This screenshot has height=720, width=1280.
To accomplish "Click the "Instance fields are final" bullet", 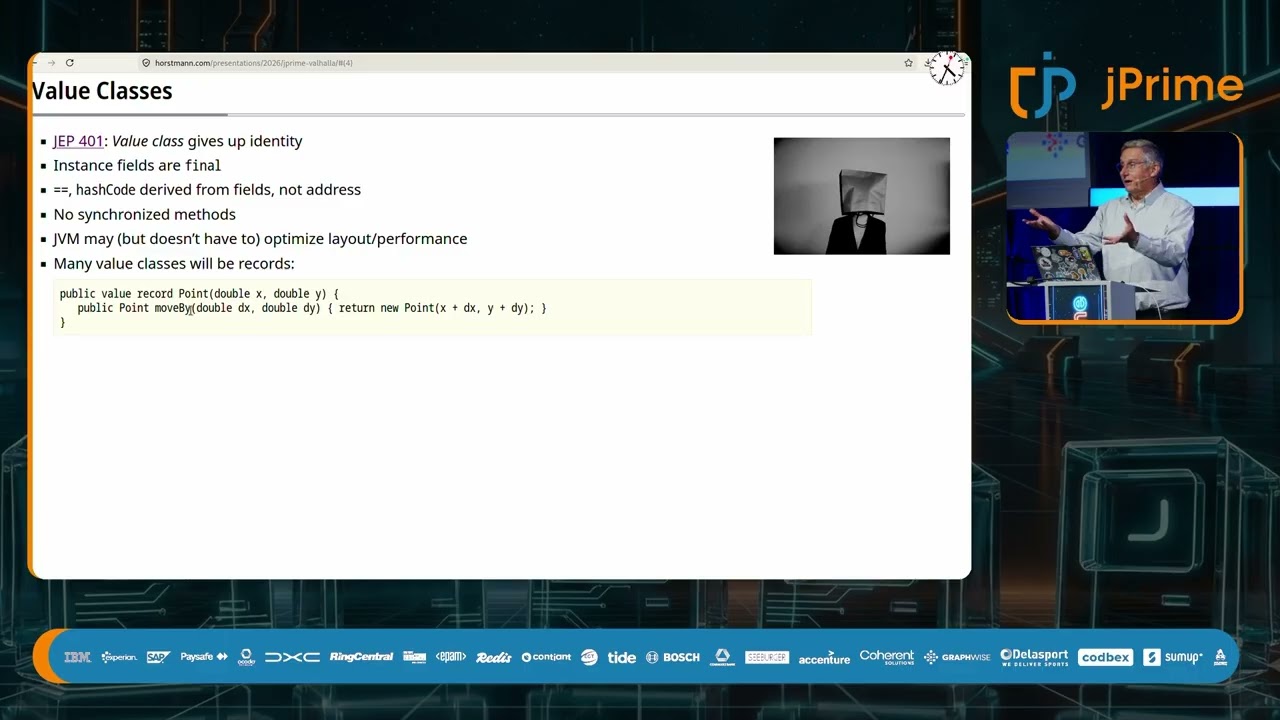I will tap(137, 165).
